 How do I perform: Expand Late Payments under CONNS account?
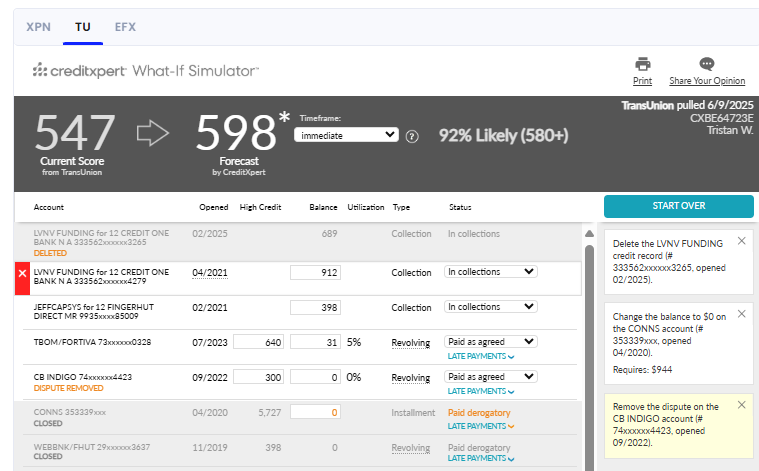[x=481, y=426]
